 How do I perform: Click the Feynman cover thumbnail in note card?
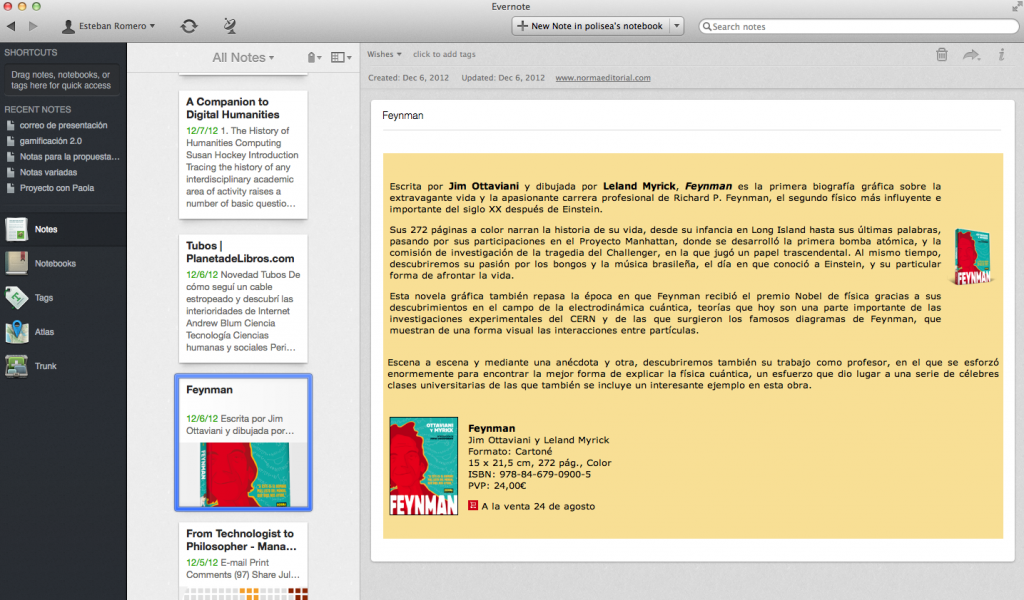pos(244,474)
